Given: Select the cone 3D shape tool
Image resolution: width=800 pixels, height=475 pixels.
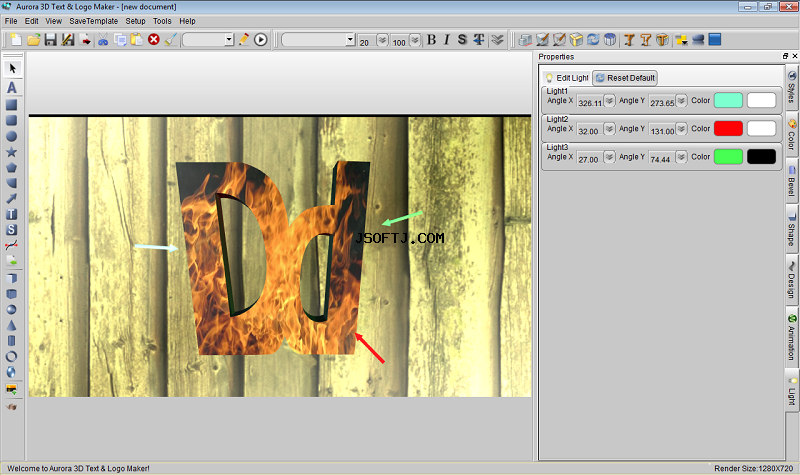Looking at the screenshot, I should point(11,325).
